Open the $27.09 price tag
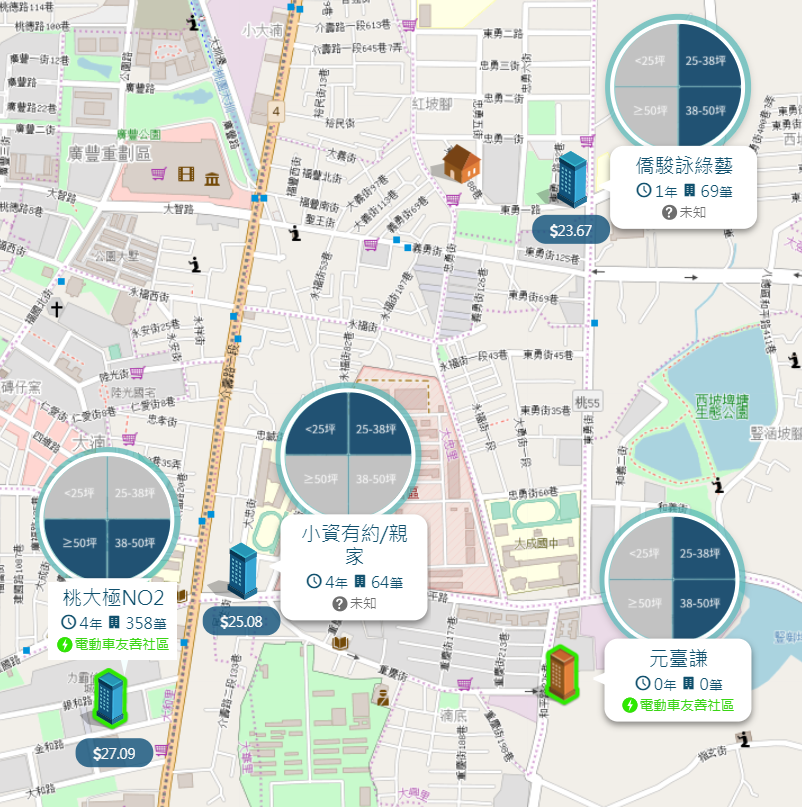802x807 pixels. click(x=114, y=753)
